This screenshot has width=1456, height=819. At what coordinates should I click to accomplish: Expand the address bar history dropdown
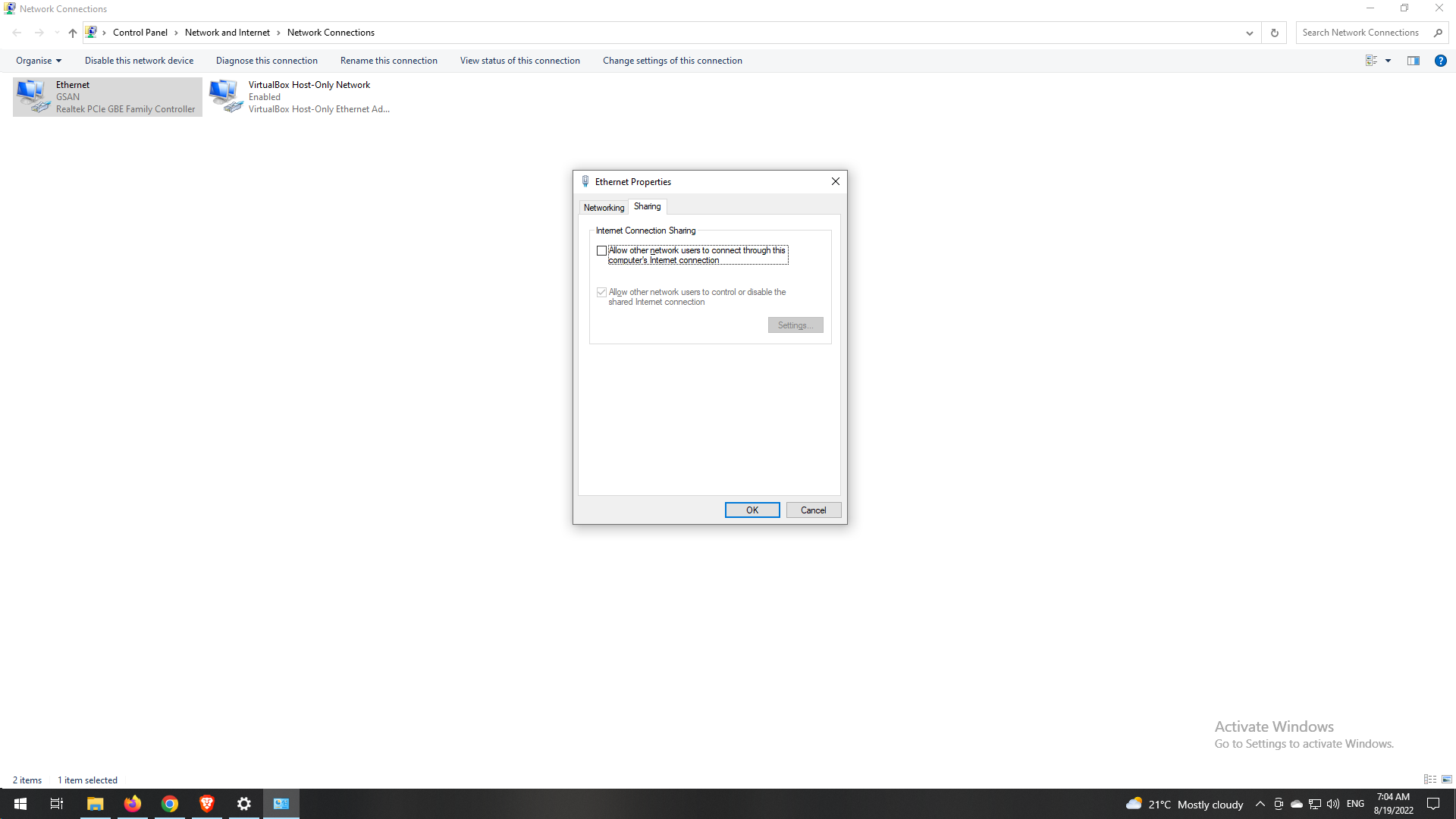pos(1249,33)
